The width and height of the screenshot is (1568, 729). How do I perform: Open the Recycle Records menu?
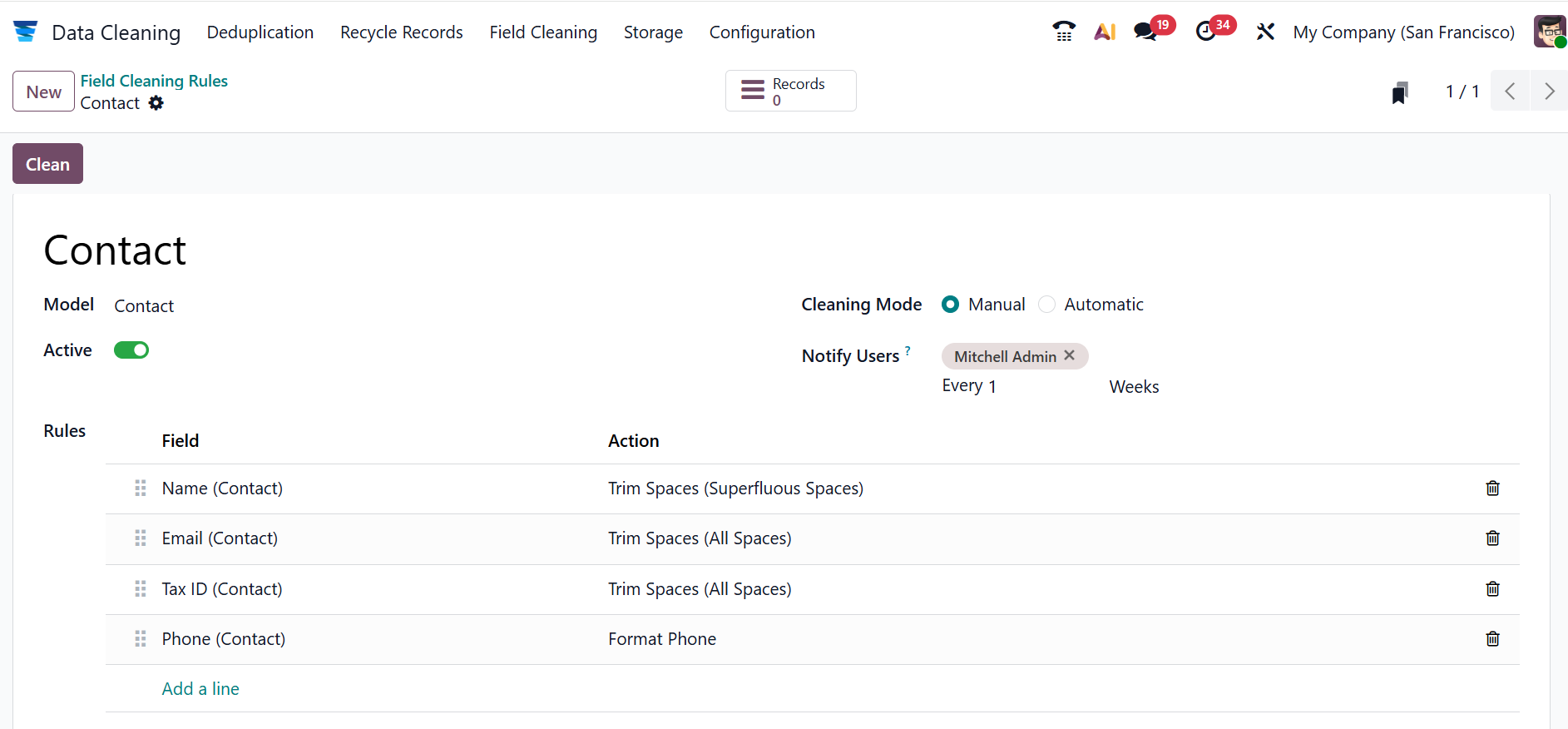pos(401,32)
